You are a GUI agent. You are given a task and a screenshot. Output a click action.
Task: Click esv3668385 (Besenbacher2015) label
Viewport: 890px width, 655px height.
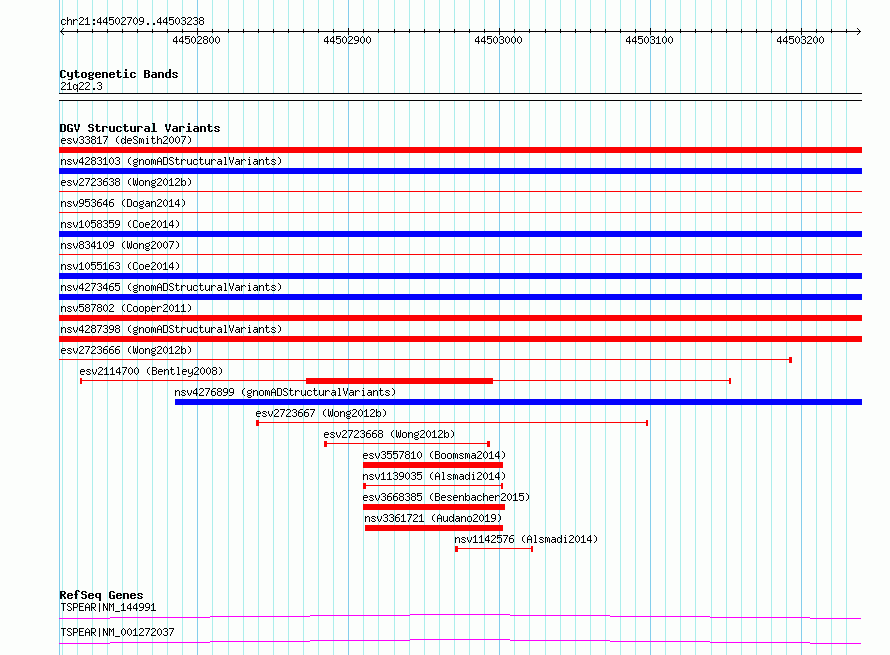(x=446, y=497)
